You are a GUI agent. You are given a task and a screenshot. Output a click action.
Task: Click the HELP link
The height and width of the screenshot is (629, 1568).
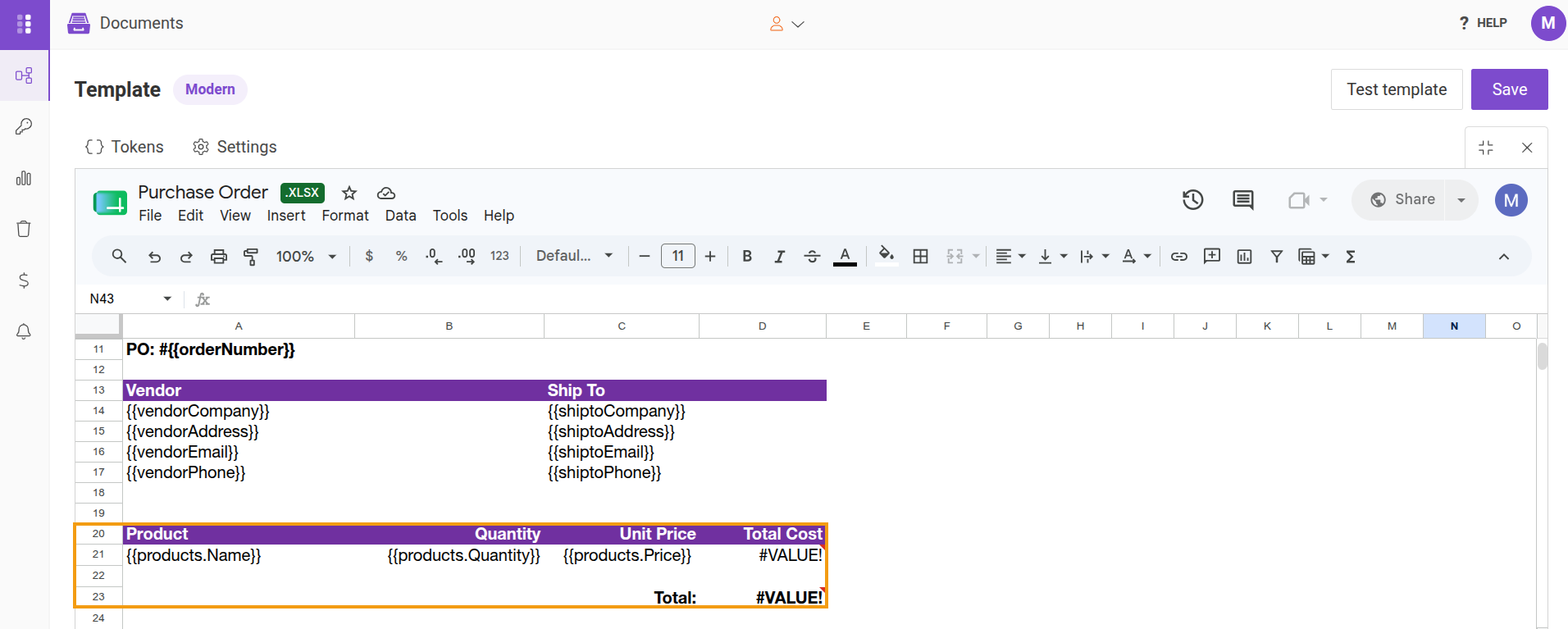[1483, 23]
